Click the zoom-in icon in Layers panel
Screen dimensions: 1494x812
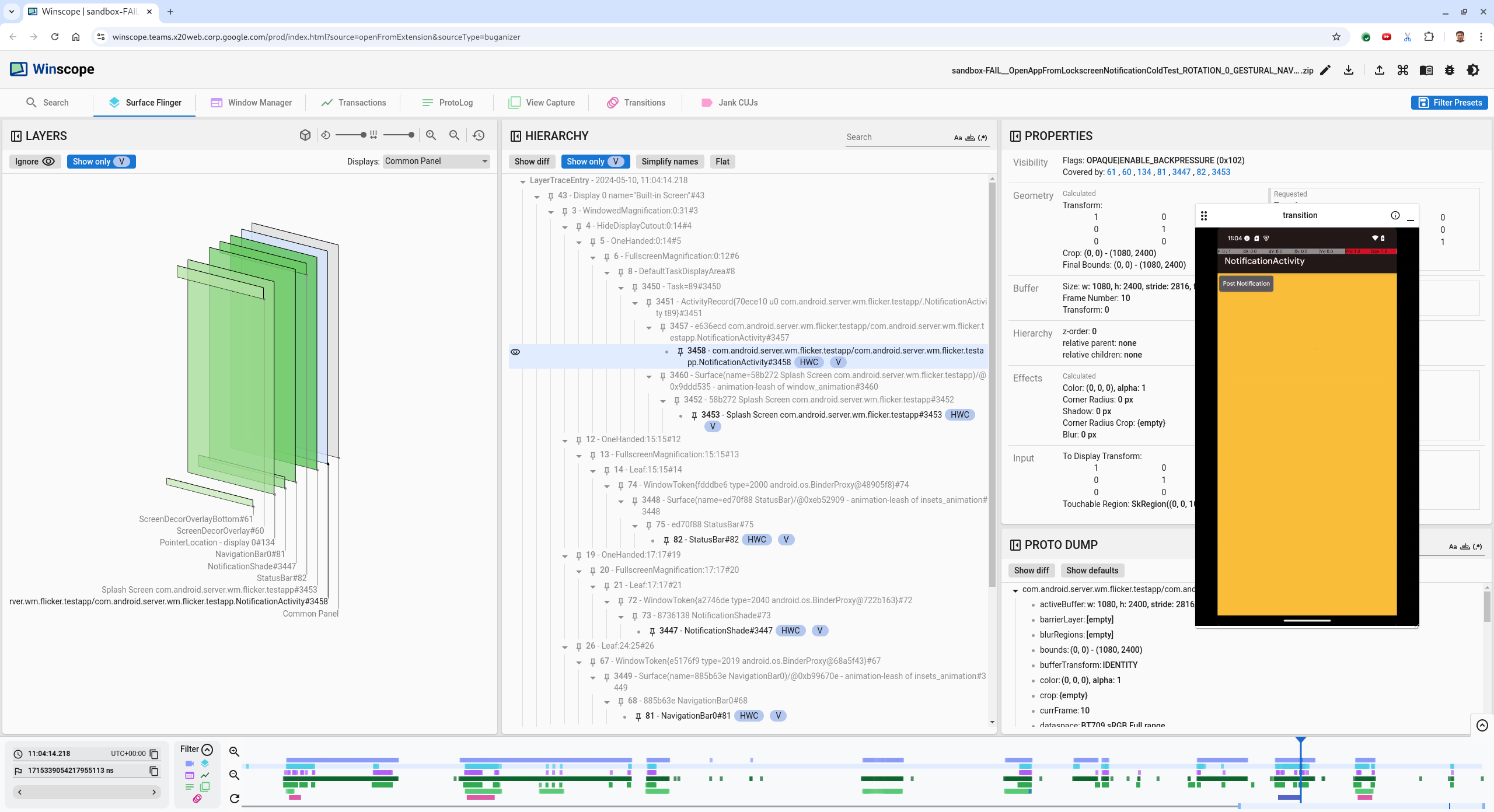coord(431,135)
